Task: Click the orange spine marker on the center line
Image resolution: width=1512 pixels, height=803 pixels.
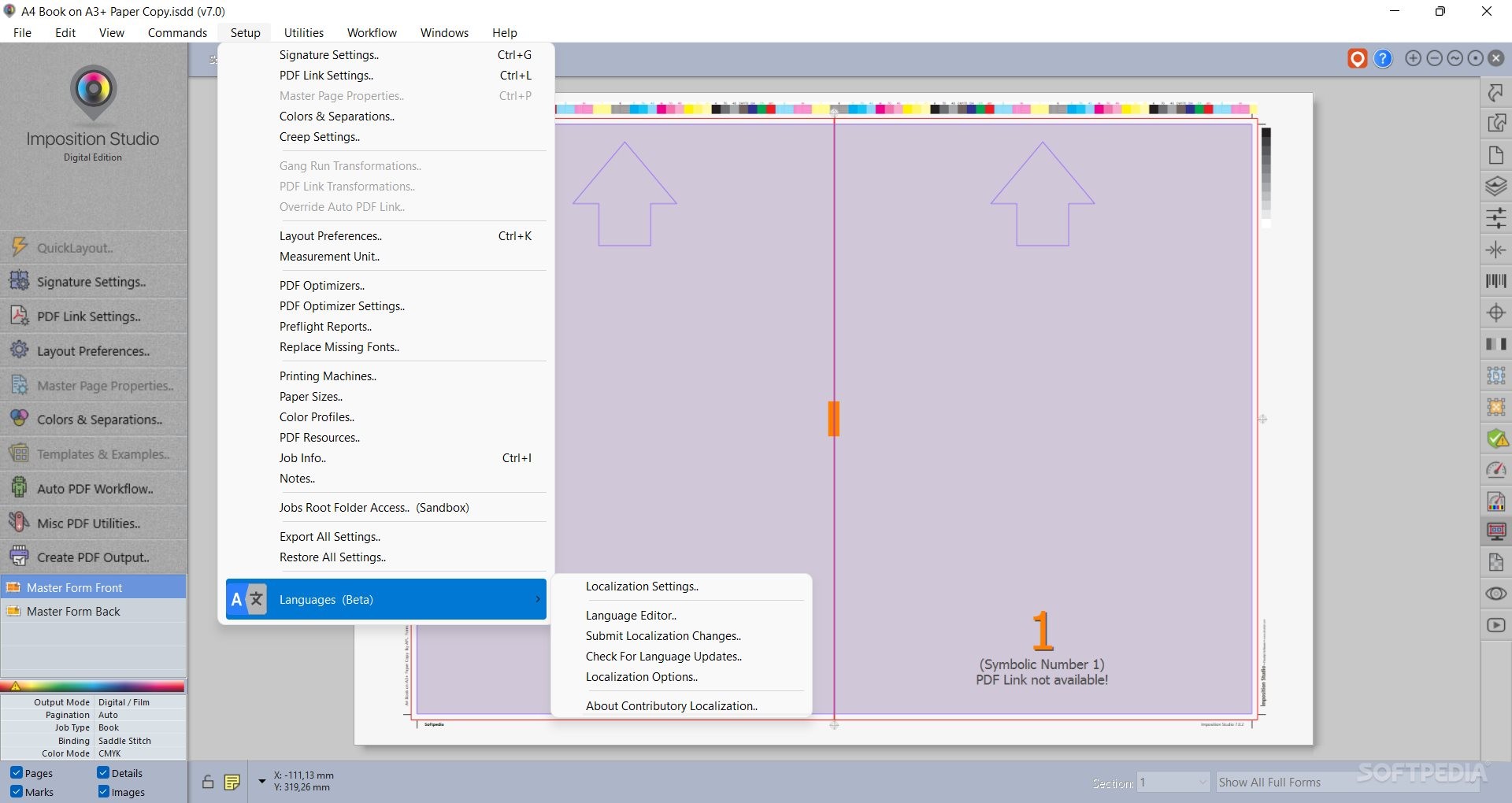Action: click(x=834, y=419)
